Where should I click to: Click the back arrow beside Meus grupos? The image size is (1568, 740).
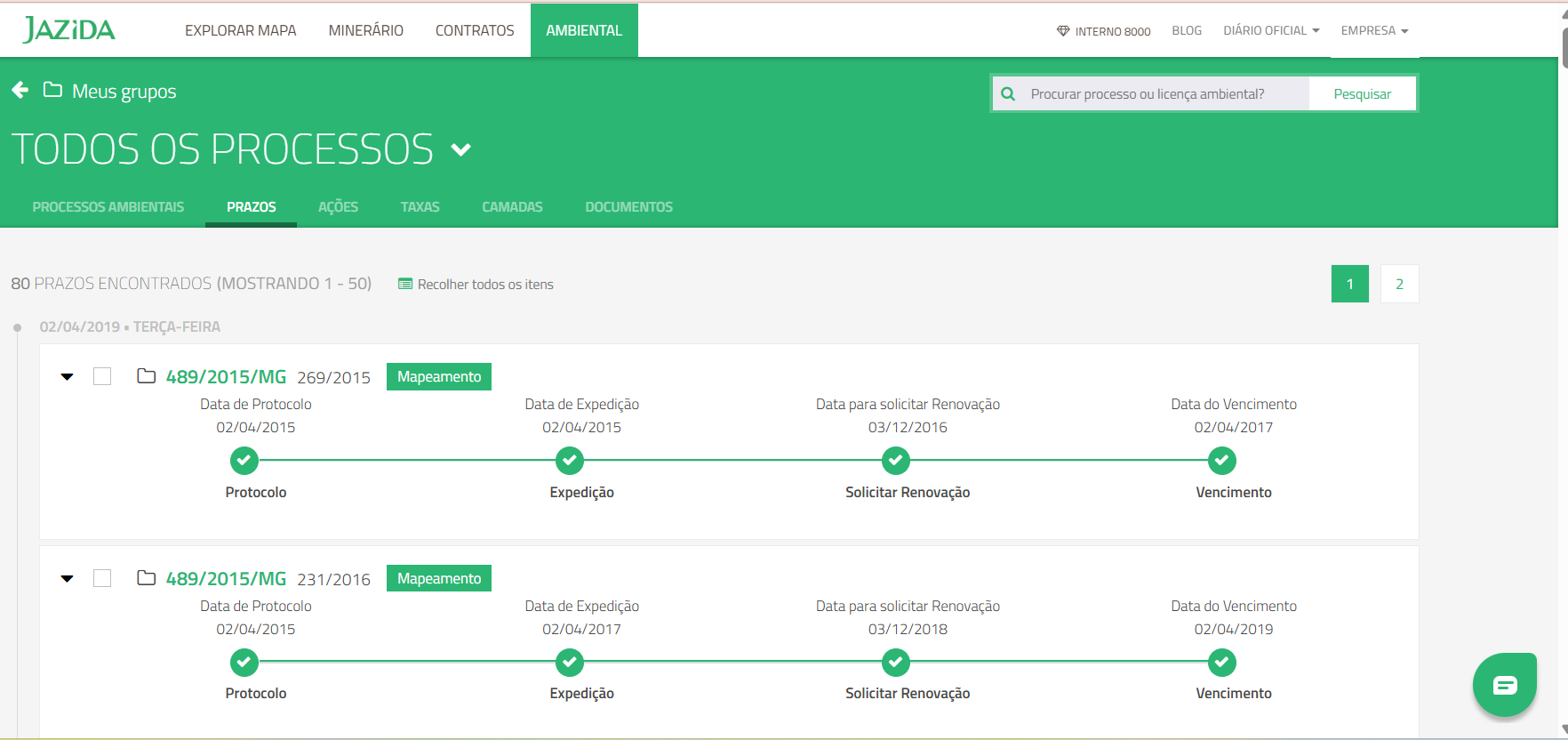20,90
